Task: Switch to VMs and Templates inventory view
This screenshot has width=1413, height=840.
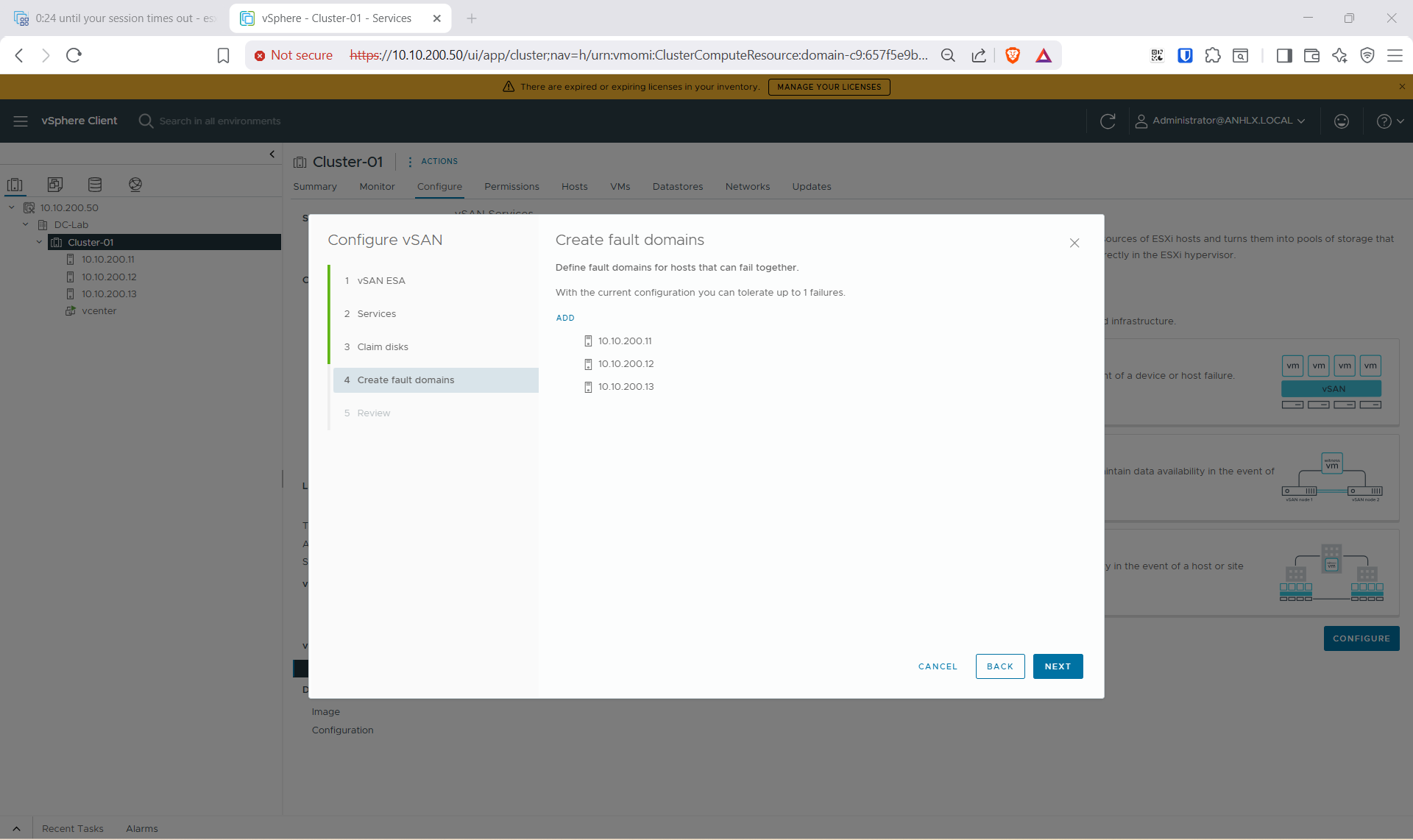Action: [x=55, y=185]
